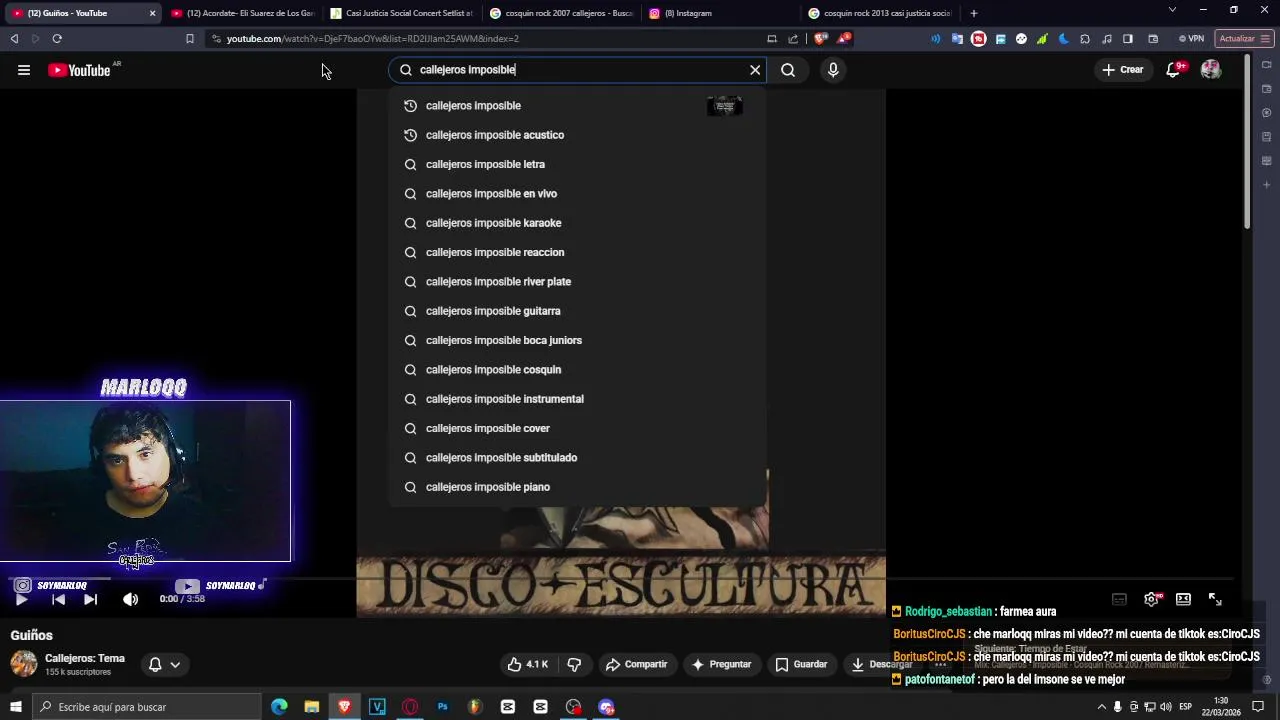Image resolution: width=1280 pixels, height=720 pixels.
Task: Choose 'callejeros imposible guitarra' suggestion
Action: point(578,311)
